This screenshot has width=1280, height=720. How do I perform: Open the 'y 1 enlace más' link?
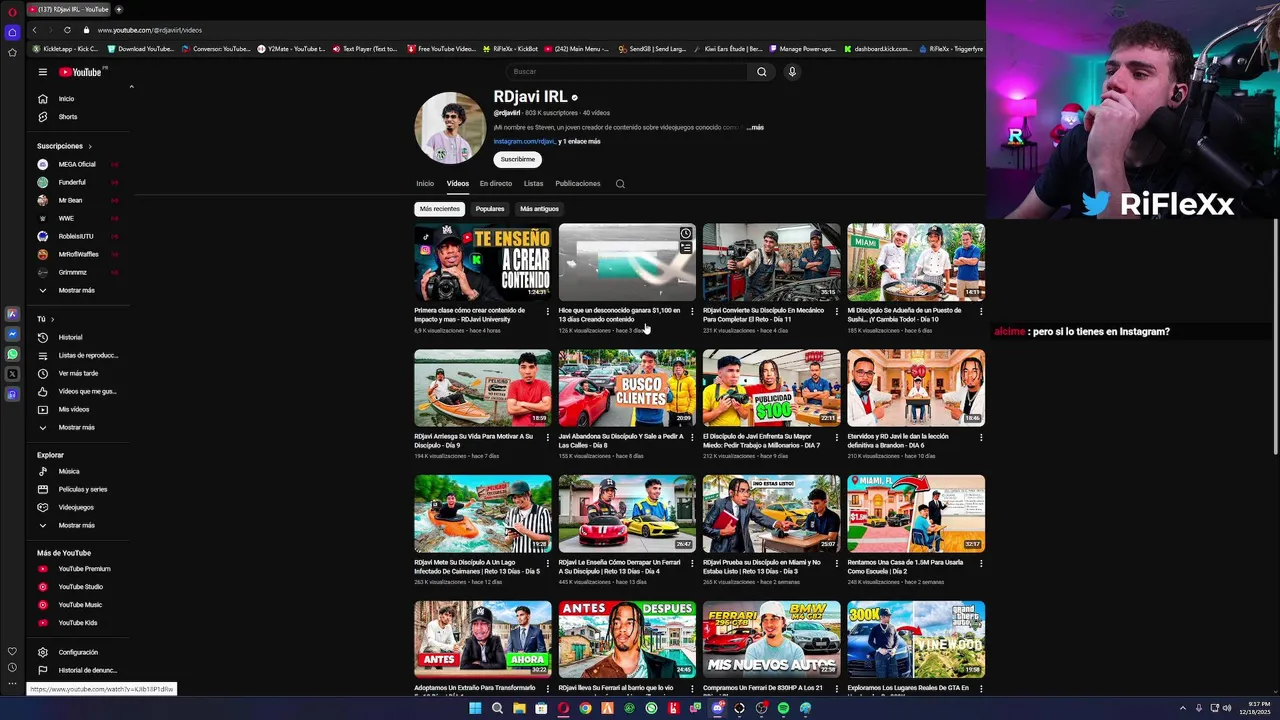(580, 142)
